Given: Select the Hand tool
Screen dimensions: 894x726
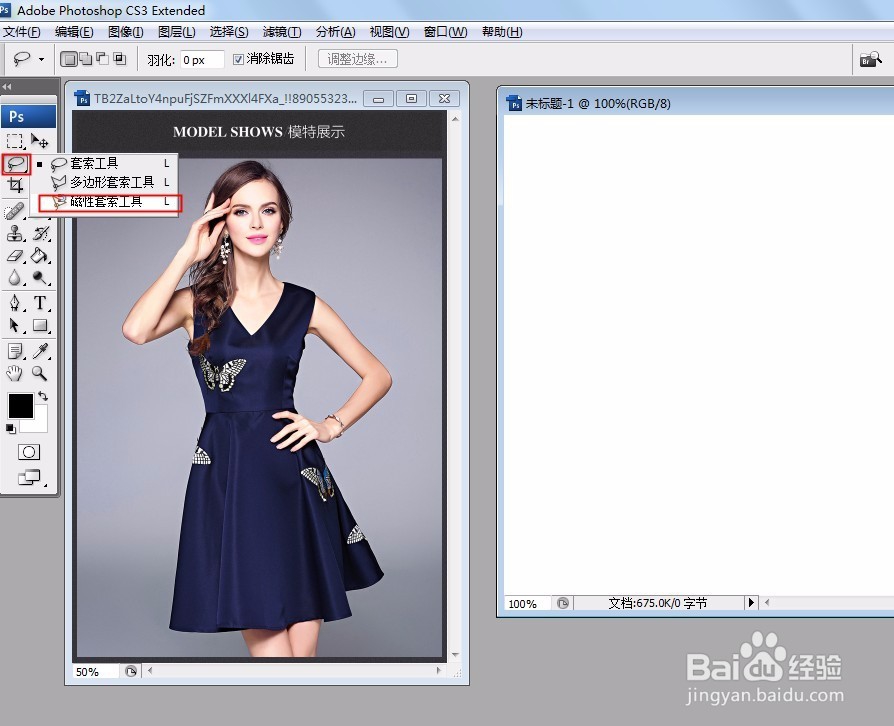Looking at the screenshot, I should (15, 373).
